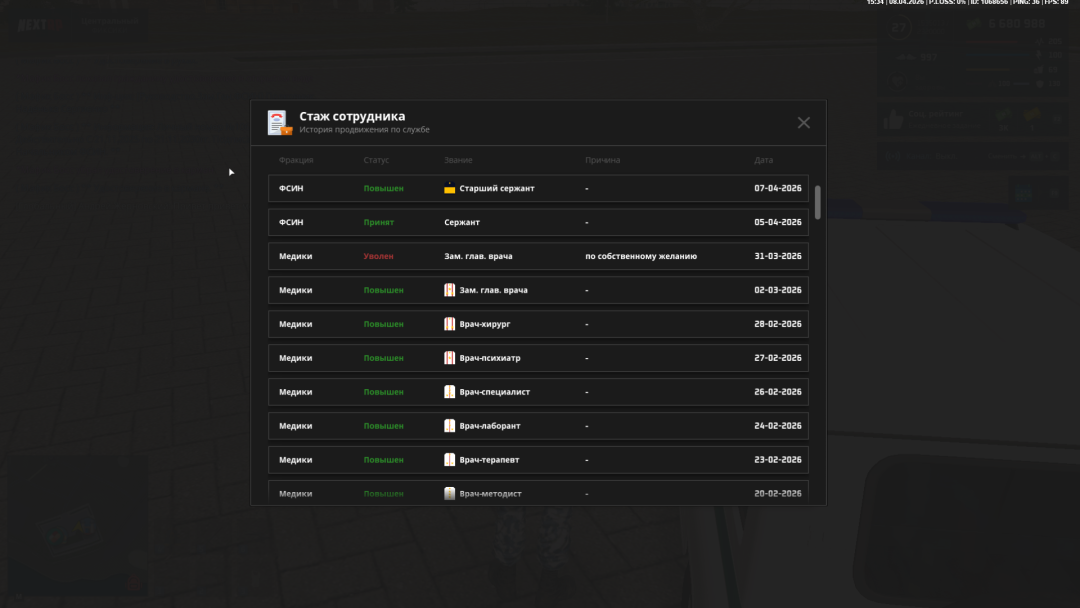Click the Дата column header
The image size is (1080, 608).
[764, 160]
